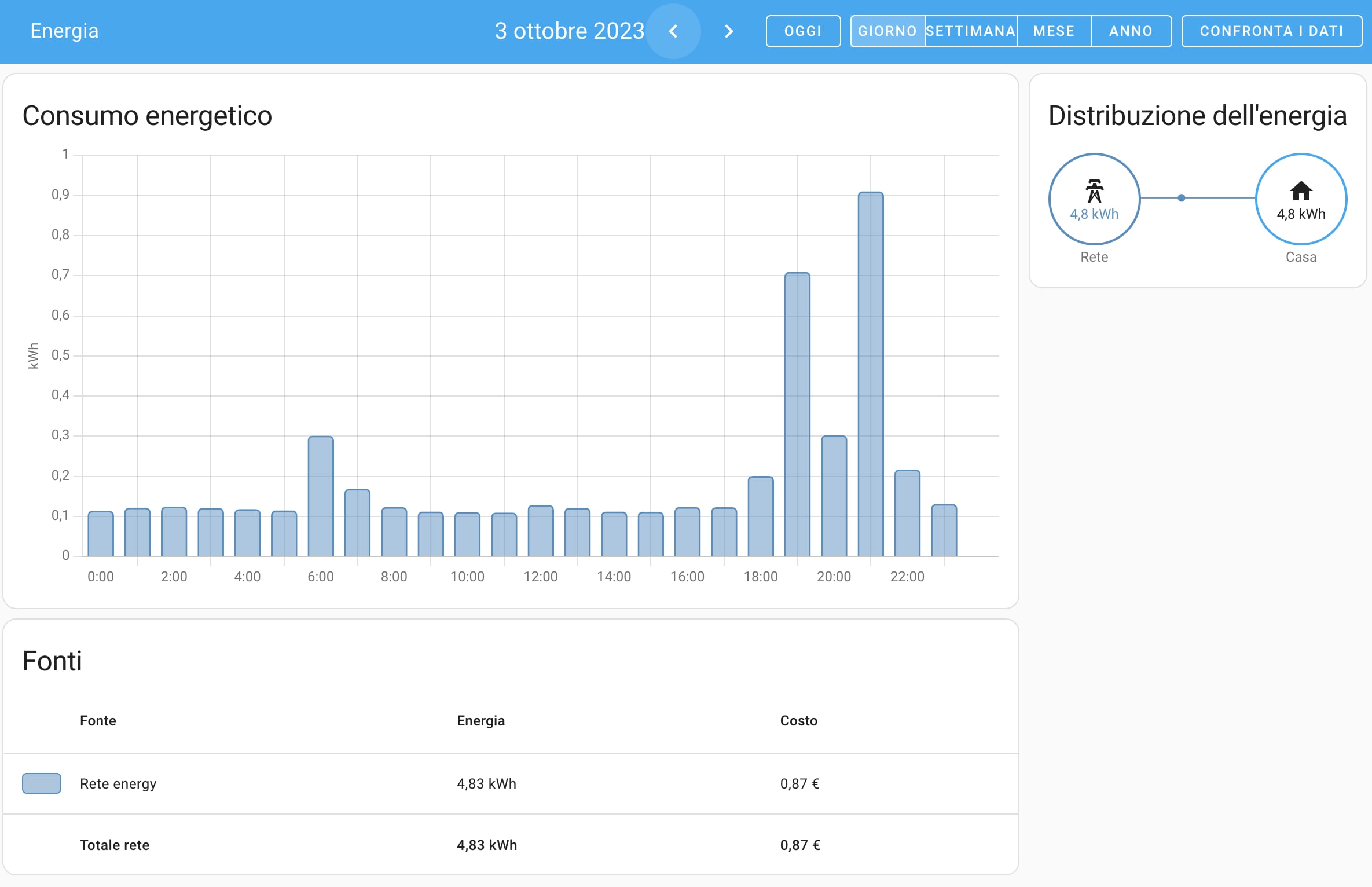Switch to GIORNO view
This screenshot has width=1372, height=887.
tap(887, 31)
